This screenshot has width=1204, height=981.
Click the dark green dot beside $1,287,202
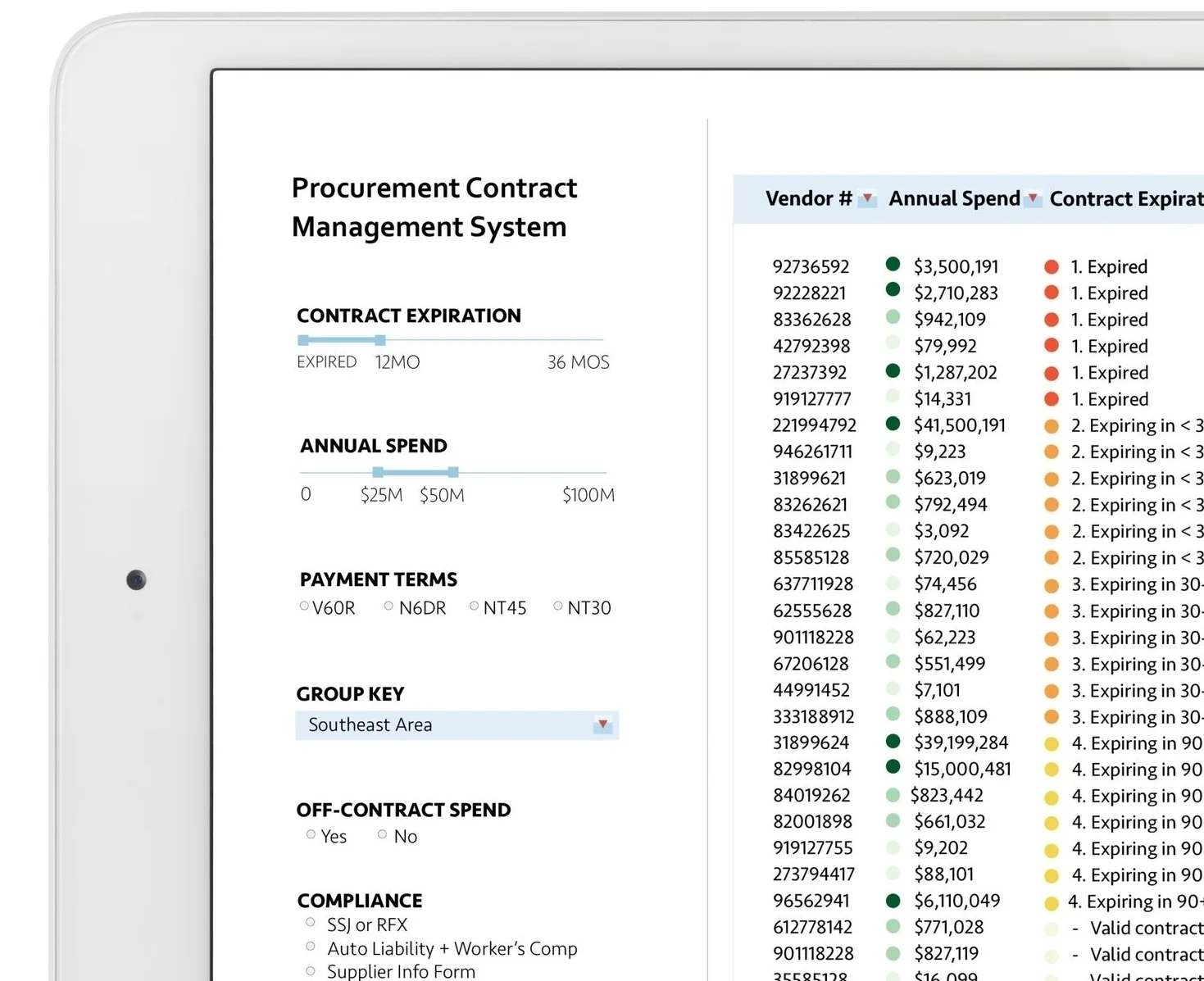click(x=893, y=370)
